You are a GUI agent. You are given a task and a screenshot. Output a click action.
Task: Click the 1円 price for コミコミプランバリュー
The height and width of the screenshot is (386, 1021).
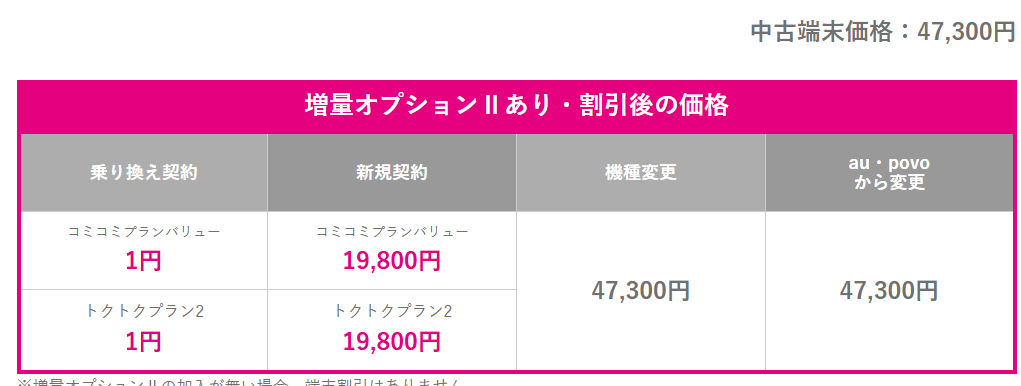tap(144, 261)
